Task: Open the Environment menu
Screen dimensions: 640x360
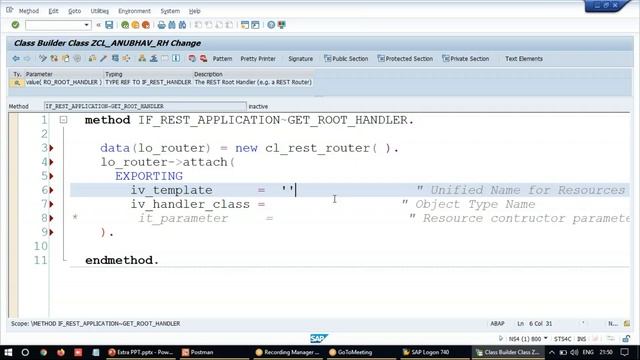Action: 134,11
